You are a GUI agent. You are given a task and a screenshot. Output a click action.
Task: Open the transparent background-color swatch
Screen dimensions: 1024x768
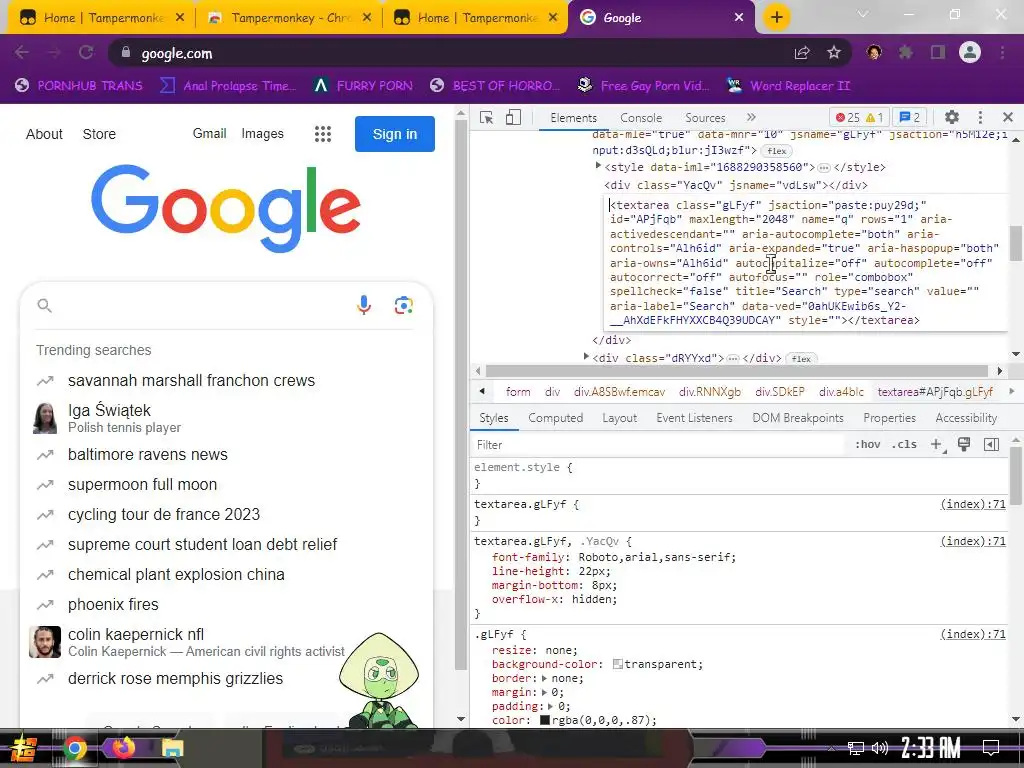617,664
